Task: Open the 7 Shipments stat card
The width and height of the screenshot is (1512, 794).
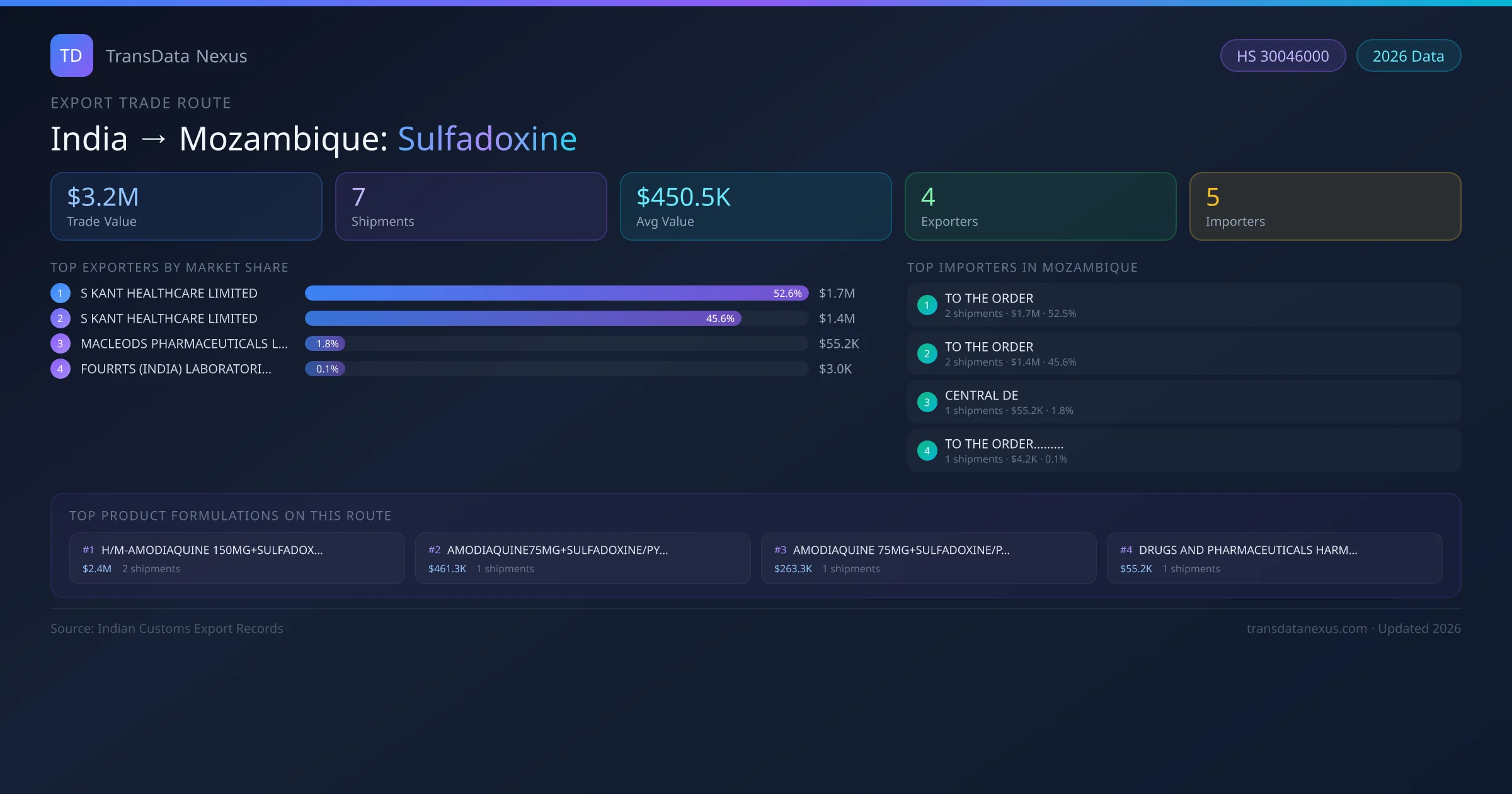Action: (x=471, y=206)
